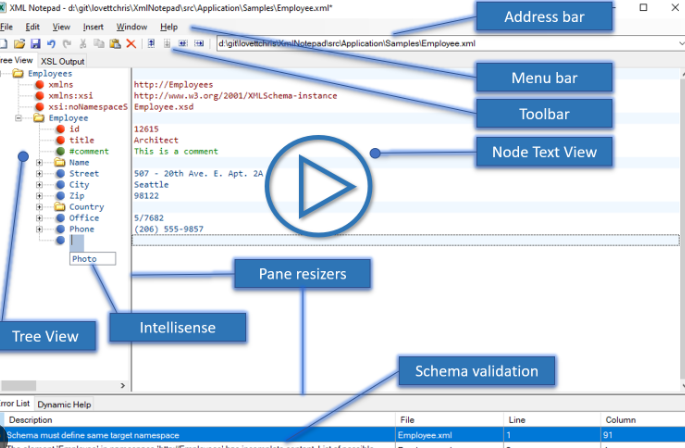Expand the Country folder node

click(39, 207)
